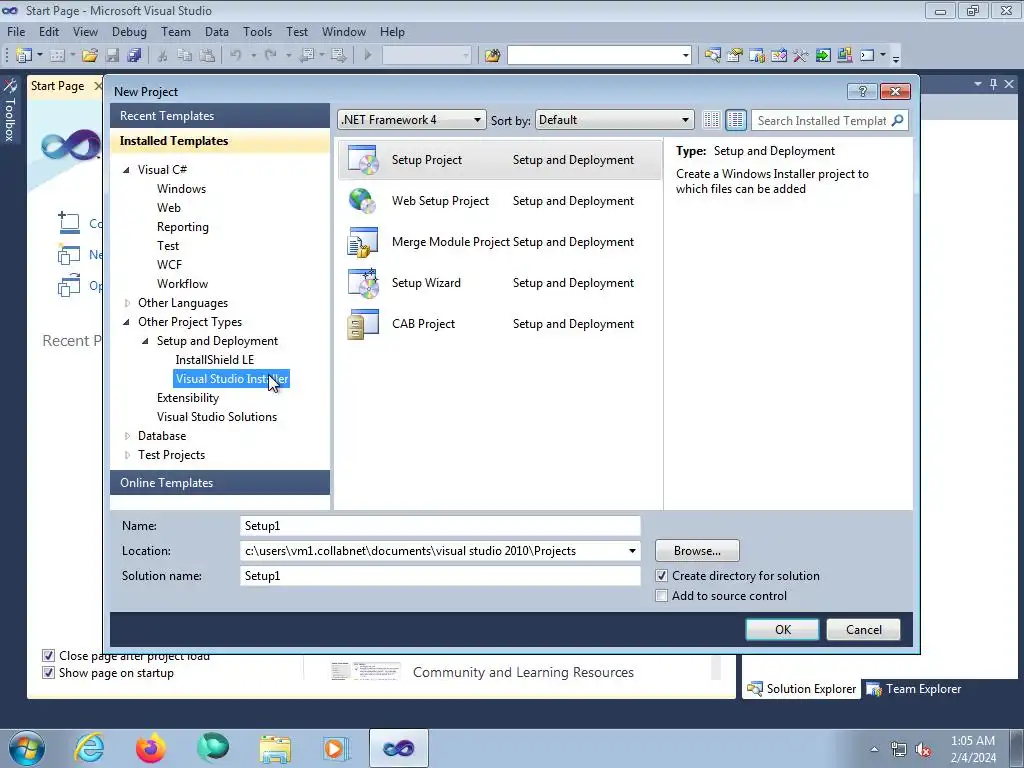The height and width of the screenshot is (768, 1024).
Task: Click the Cancel button
Action: coord(863,630)
